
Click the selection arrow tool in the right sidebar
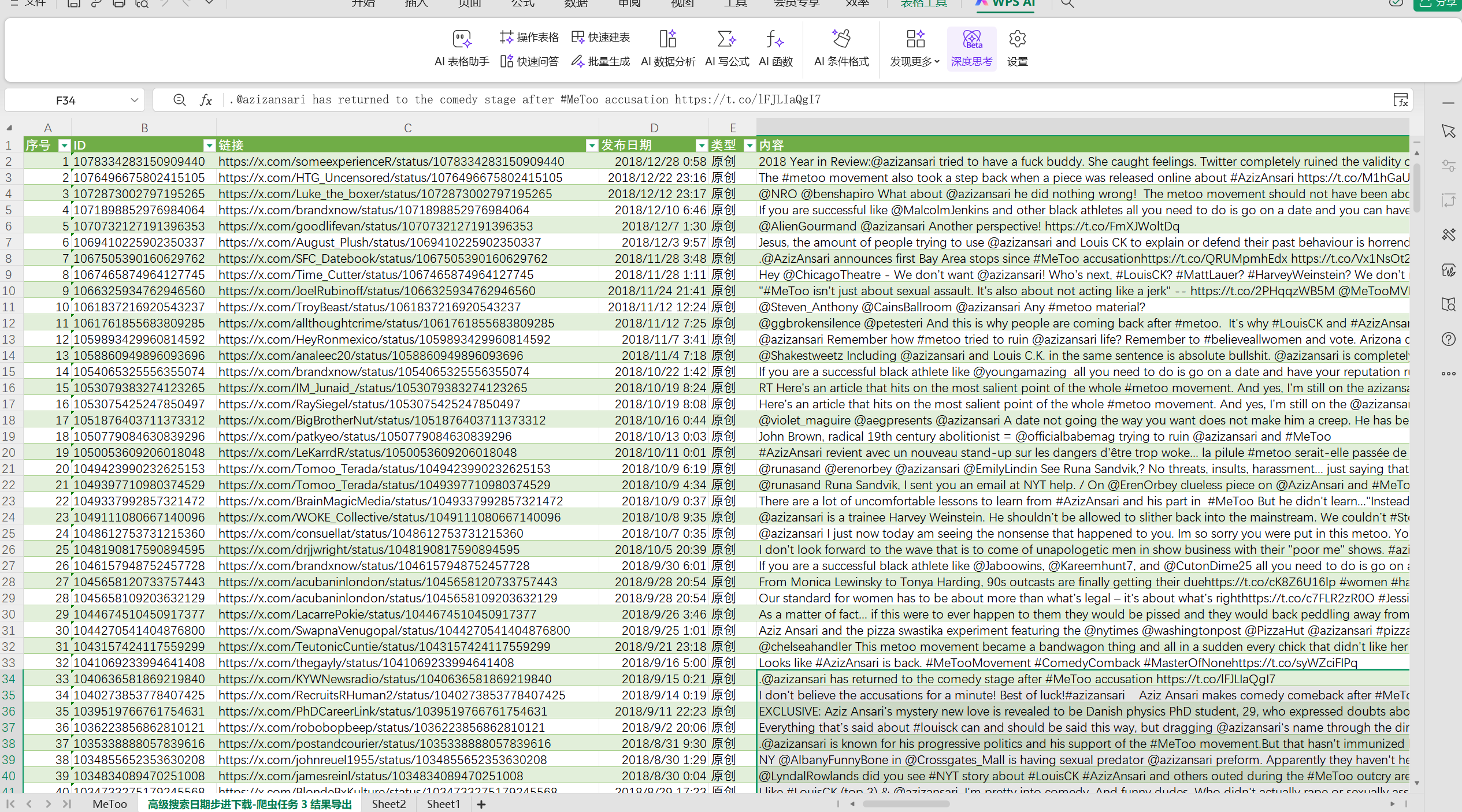pyautogui.click(x=1448, y=131)
